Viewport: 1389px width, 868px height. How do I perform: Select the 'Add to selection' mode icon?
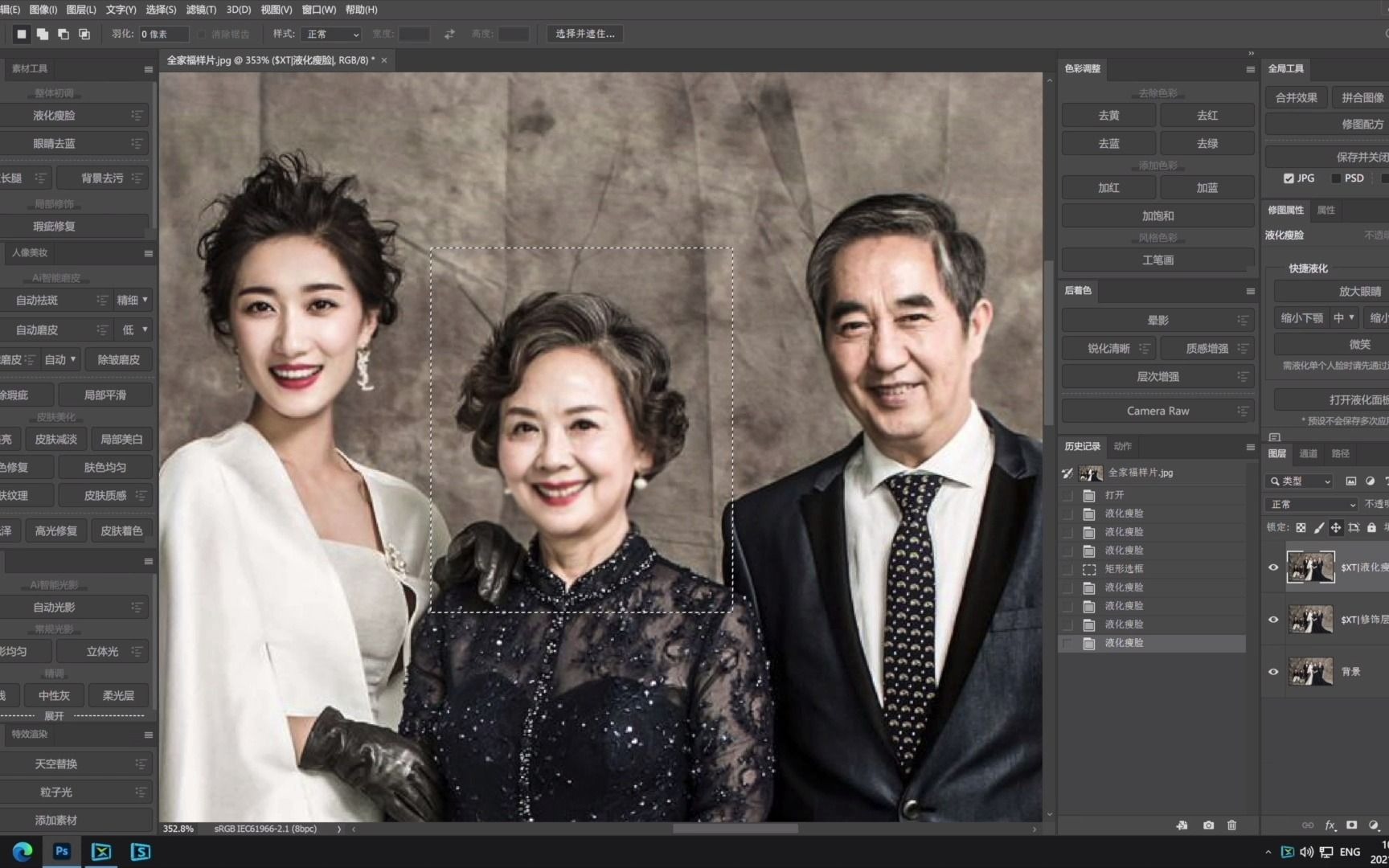tap(43, 34)
